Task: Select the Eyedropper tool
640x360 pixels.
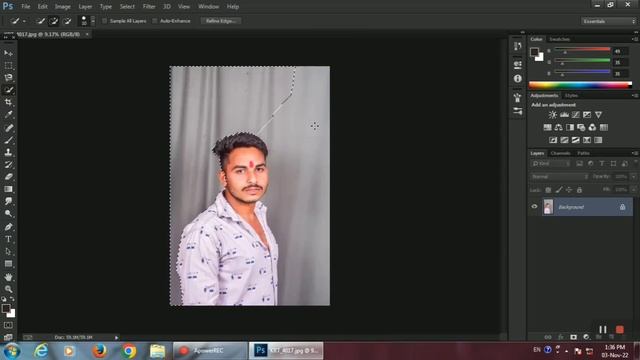Action: tap(8, 115)
